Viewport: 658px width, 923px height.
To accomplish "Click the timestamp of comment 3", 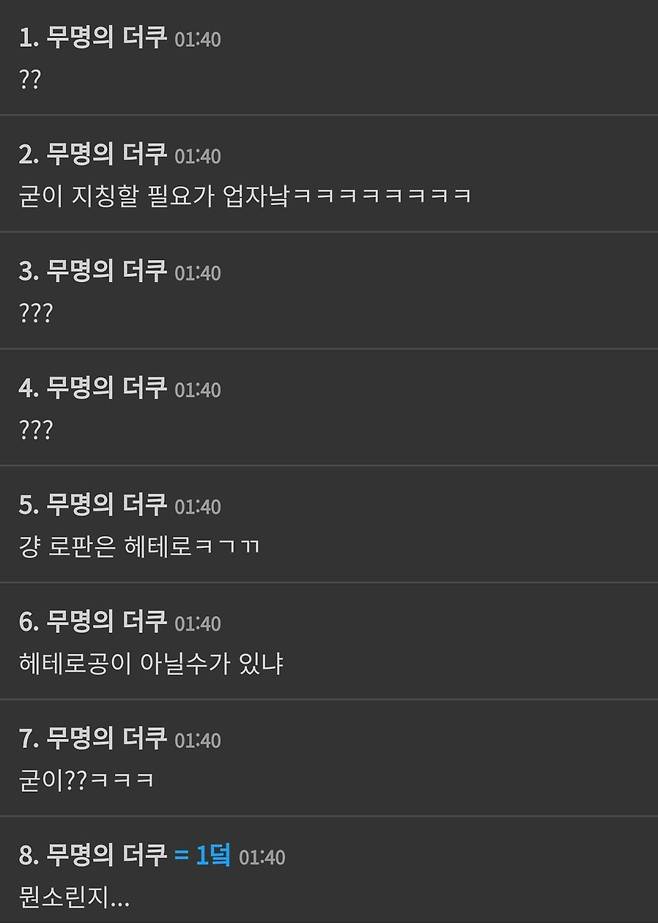I will [x=198, y=273].
